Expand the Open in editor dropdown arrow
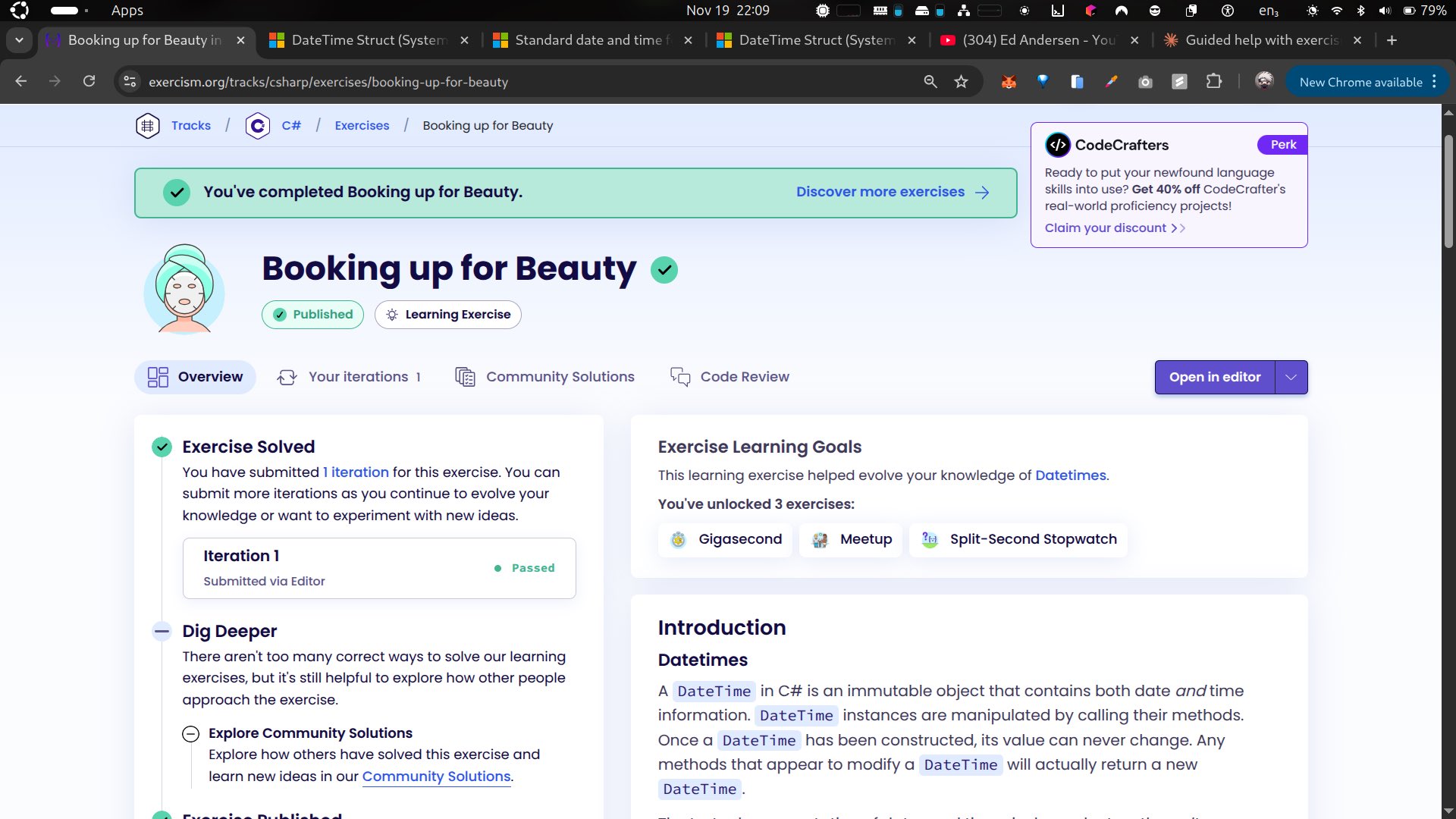This screenshot has width=1456, height=819. click(x=1291, y=377)
